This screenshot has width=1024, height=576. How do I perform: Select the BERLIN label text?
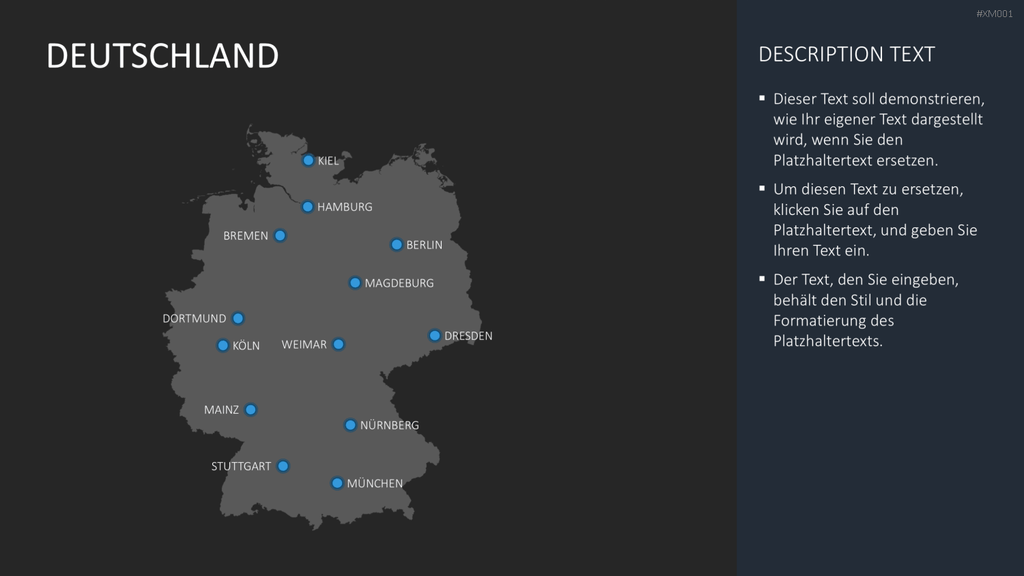pos(424,245)
